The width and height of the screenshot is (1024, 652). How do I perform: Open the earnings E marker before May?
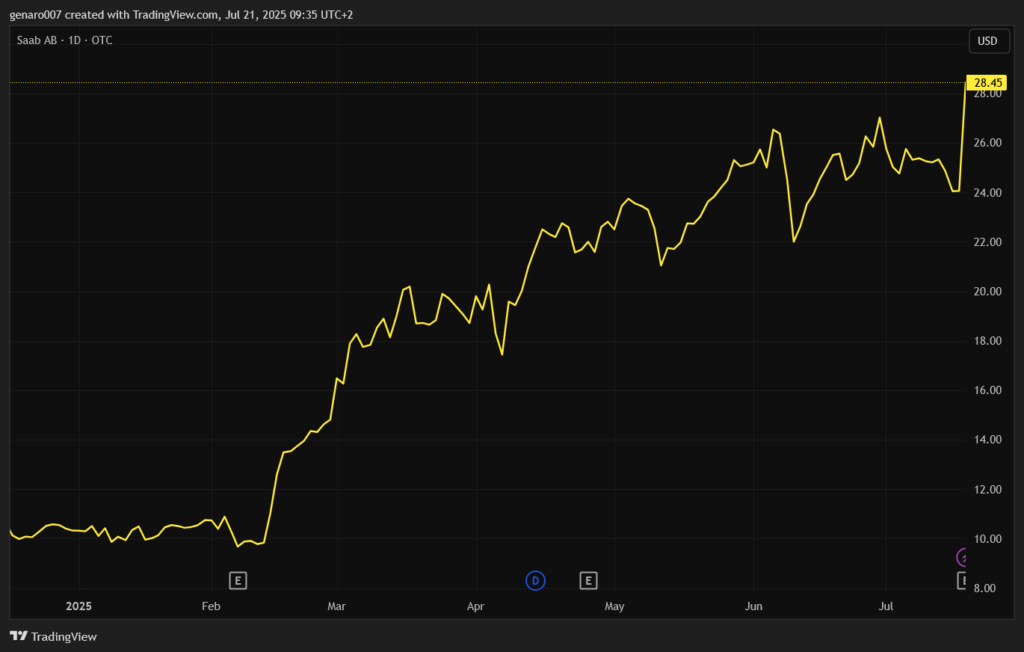click(588, 580)
